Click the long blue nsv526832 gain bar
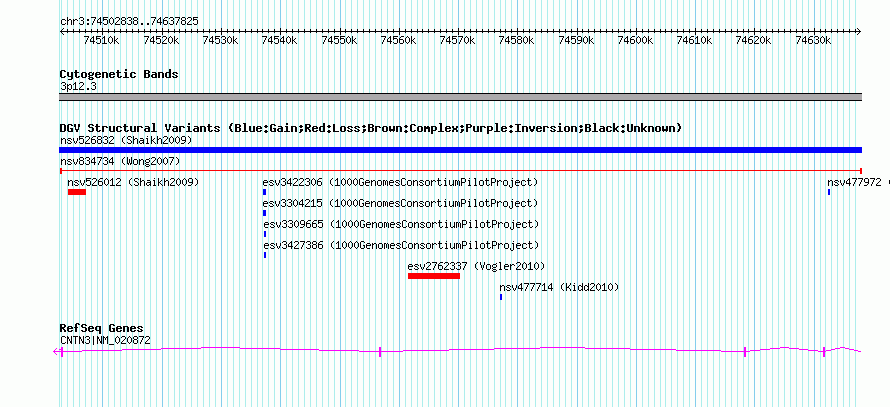Screen dimensions: 890x407 tap(460, 150)
